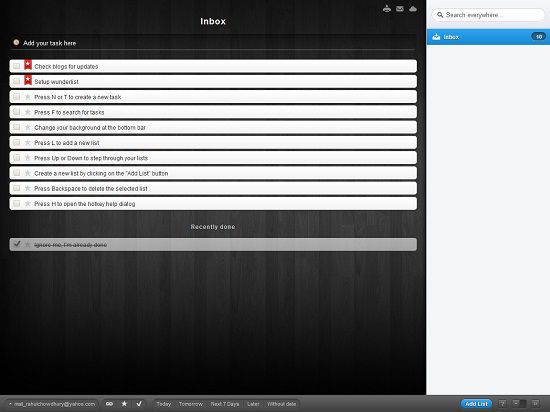Click Press Backspace to delete selected list text
Image resolution: width=550 pixels, height=412 pixels.
click(90, 189)
